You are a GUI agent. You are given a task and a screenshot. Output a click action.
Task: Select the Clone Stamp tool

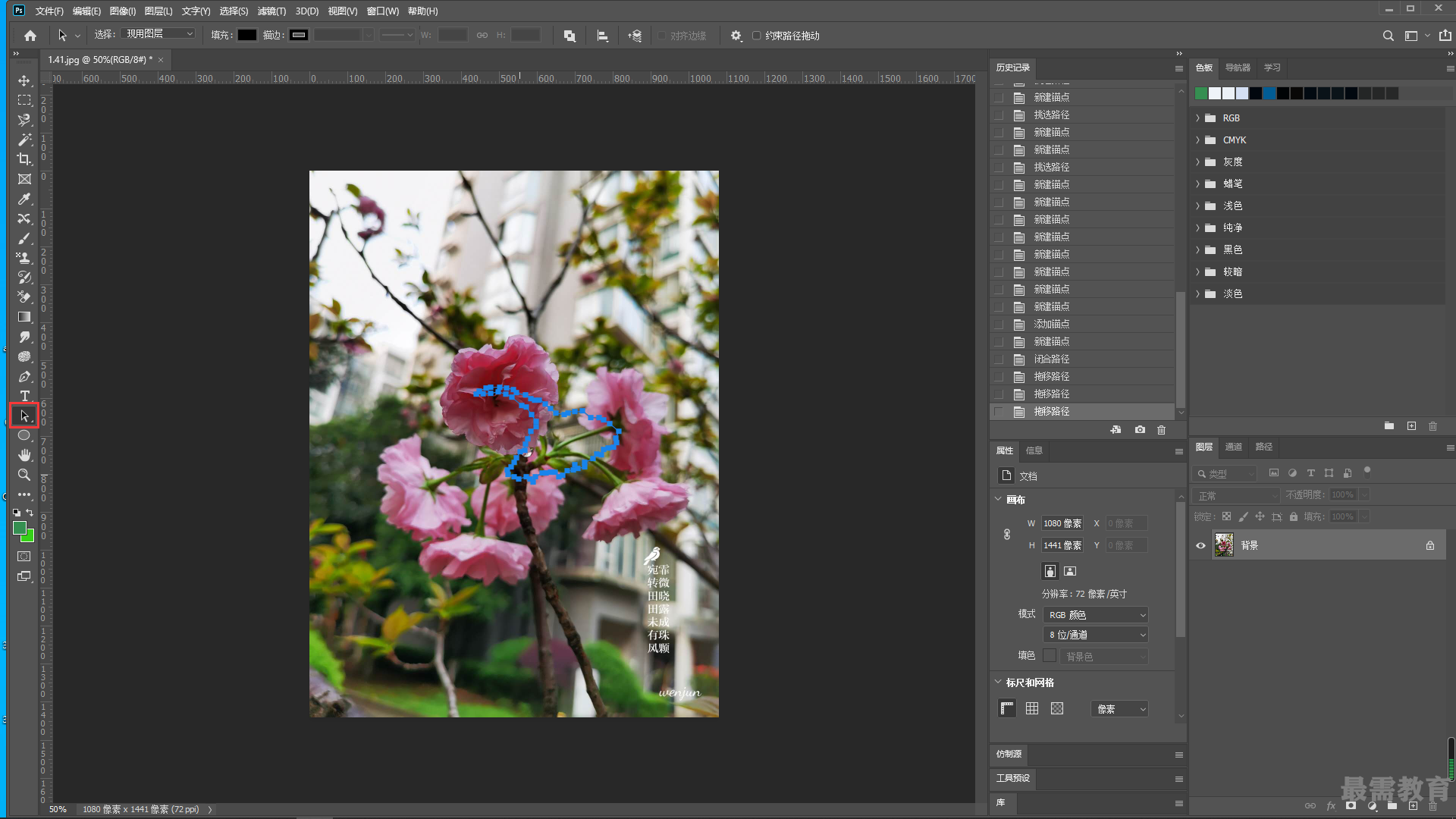tap(24, 258)
